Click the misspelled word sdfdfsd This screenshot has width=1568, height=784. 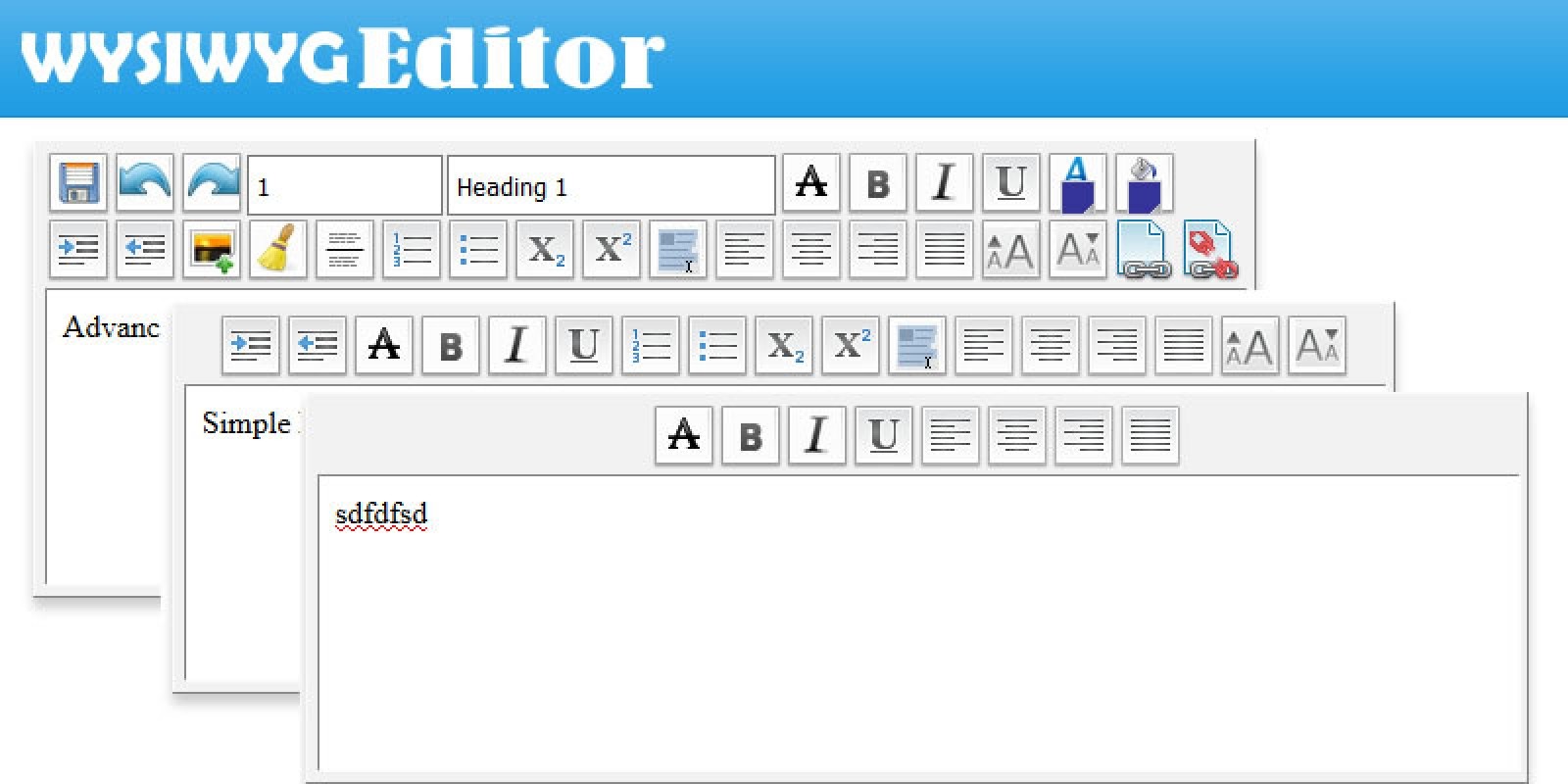click(x=381, y=514)
